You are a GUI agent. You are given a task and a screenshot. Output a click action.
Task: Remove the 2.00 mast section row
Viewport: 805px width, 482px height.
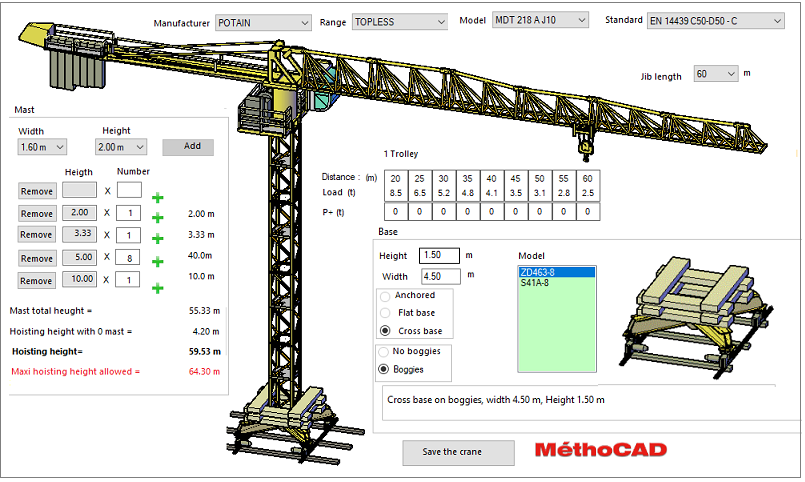point(37,214)
